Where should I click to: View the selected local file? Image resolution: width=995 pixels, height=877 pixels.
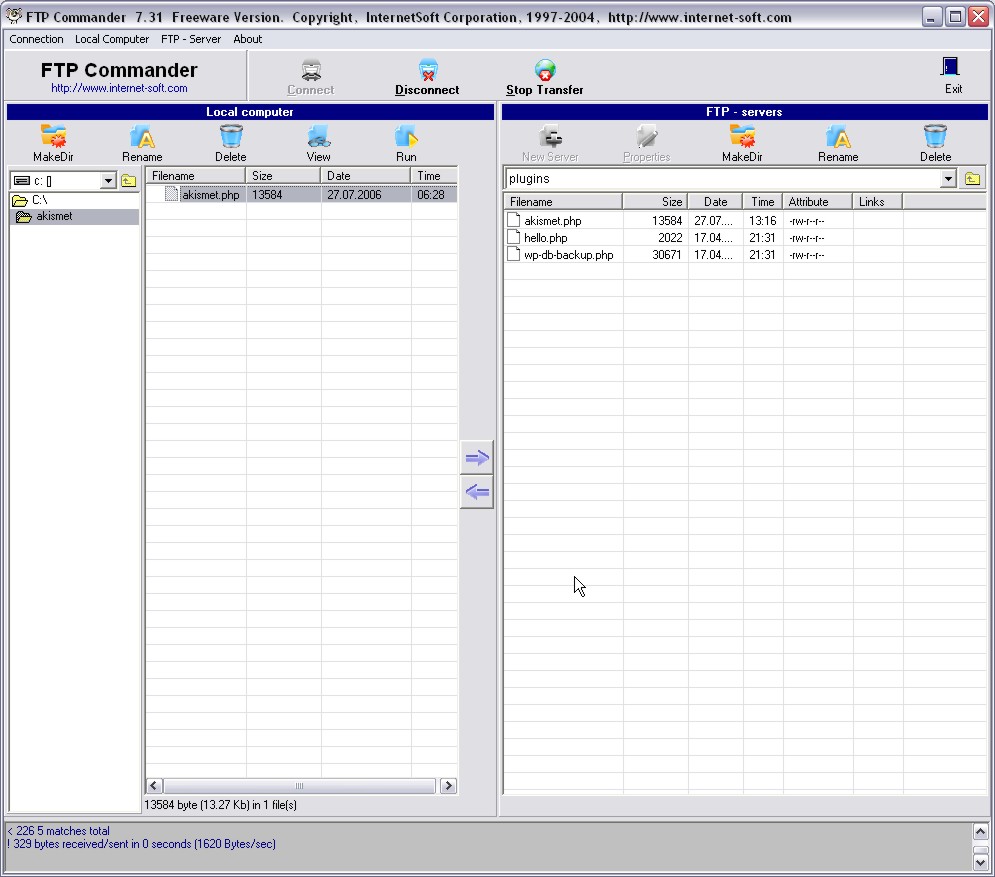(319, 143)
